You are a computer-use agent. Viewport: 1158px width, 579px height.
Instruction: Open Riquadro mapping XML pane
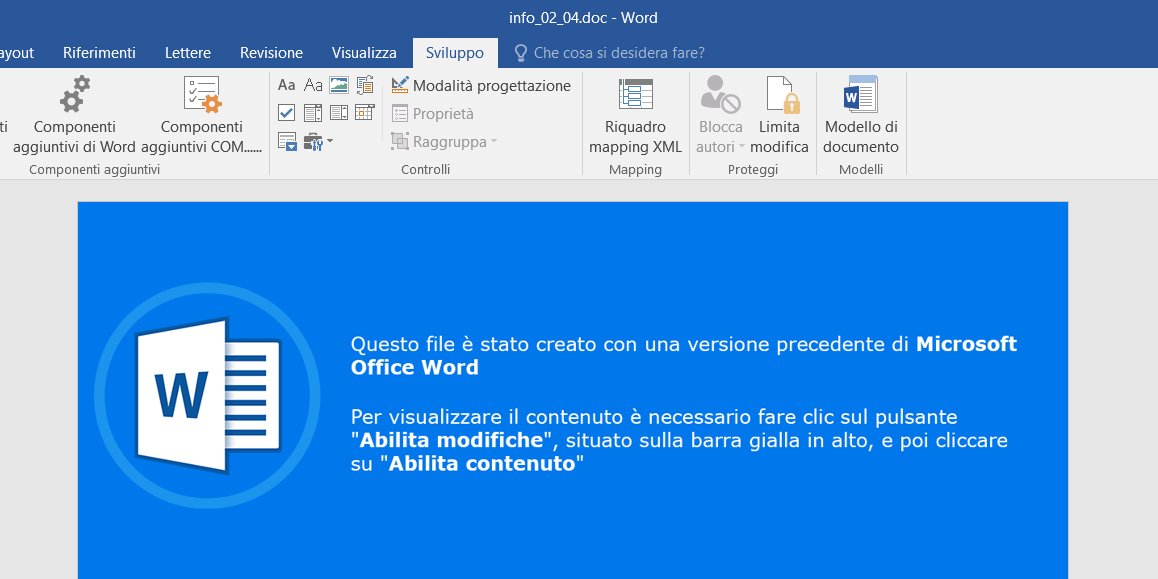[x=635, y=115]
